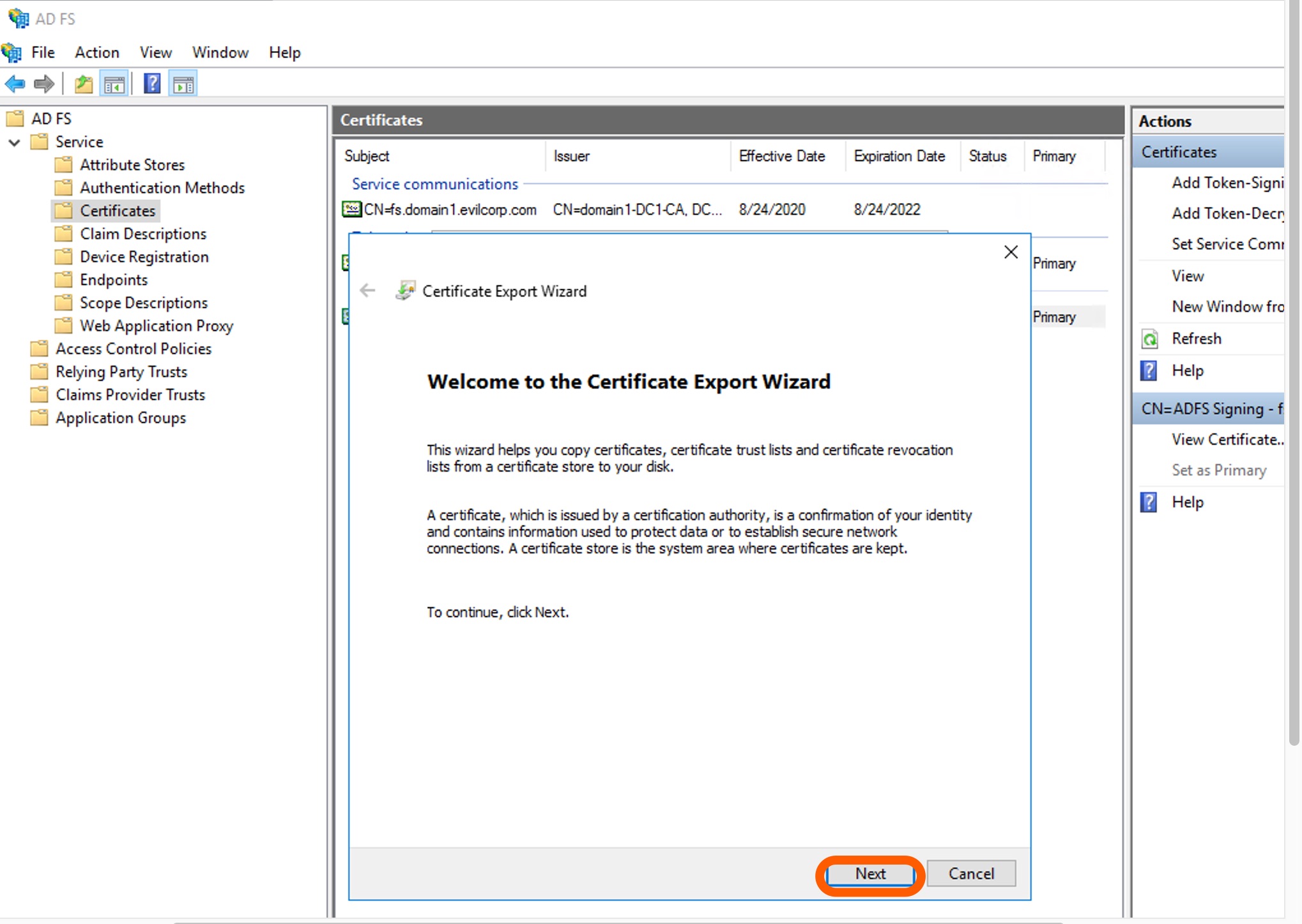Select Relying Party Trusts folder
Image resolution: width=1302 pixels, height=924 pixels.
point(121,372)
